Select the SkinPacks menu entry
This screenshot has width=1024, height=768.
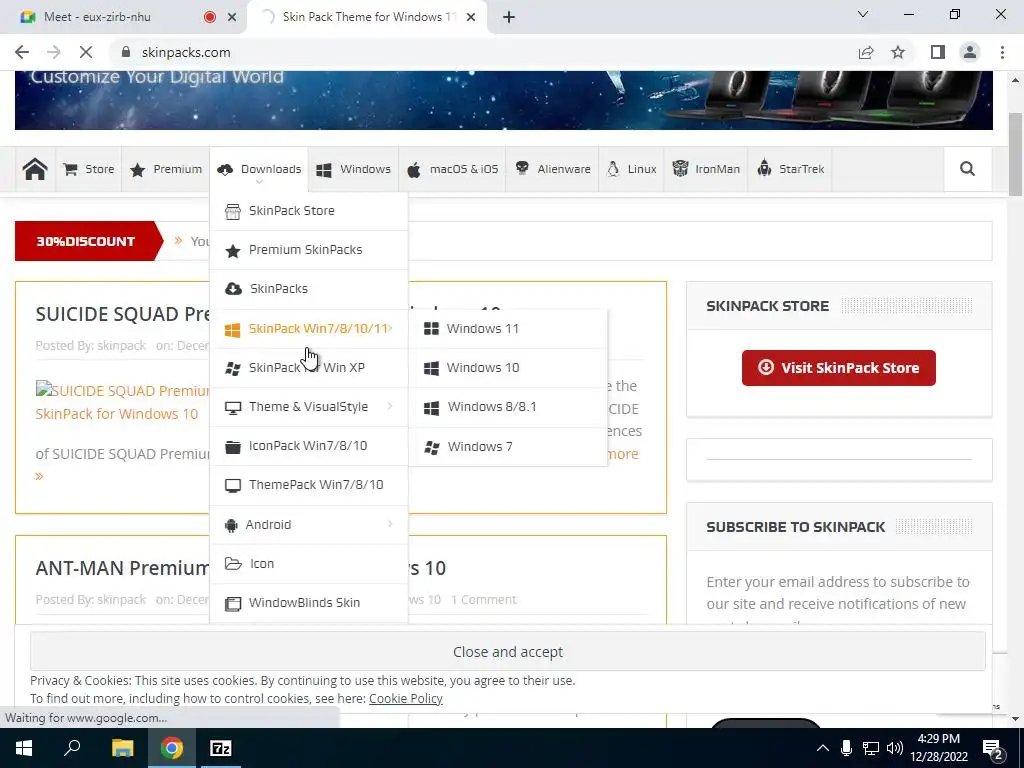(309, 289)
